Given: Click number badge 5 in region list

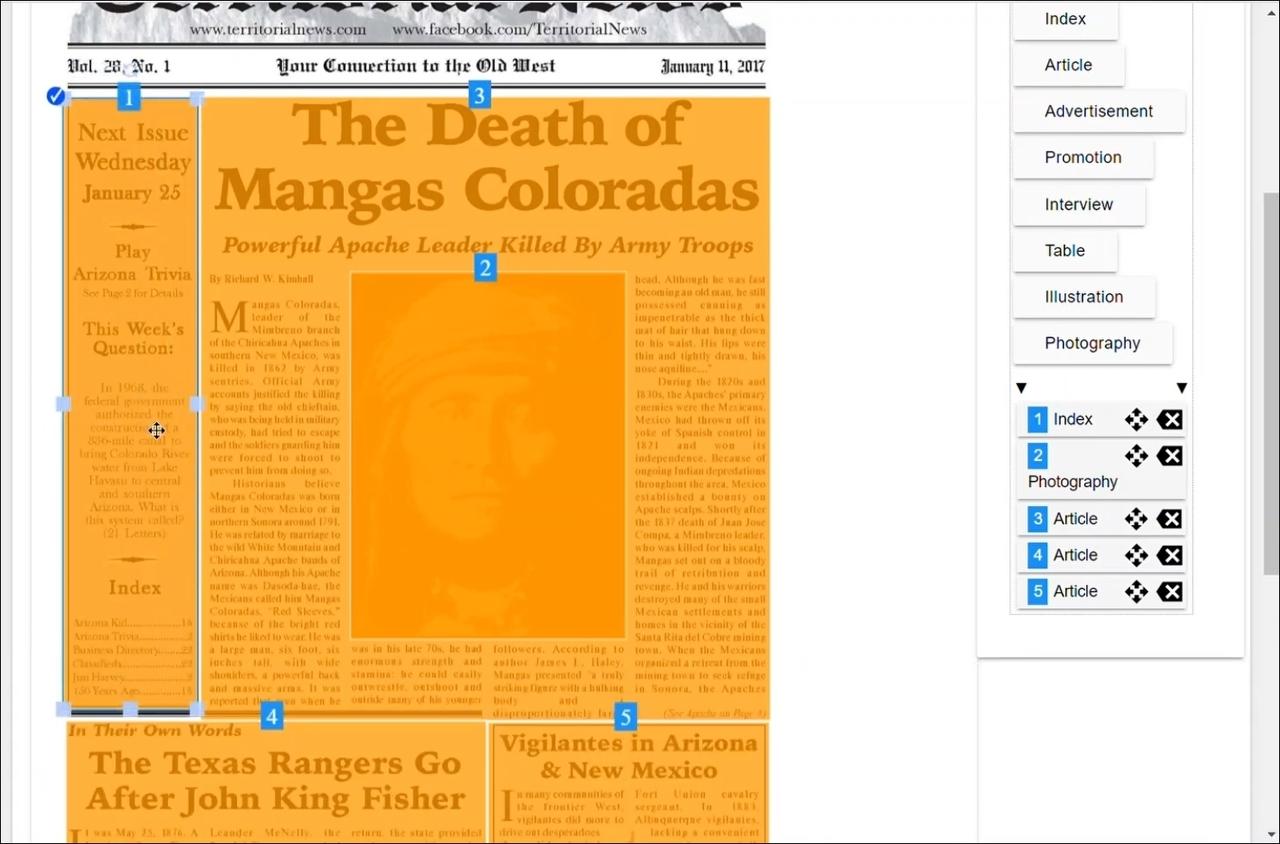Looking at the screenshot, I should point(1038,591).
